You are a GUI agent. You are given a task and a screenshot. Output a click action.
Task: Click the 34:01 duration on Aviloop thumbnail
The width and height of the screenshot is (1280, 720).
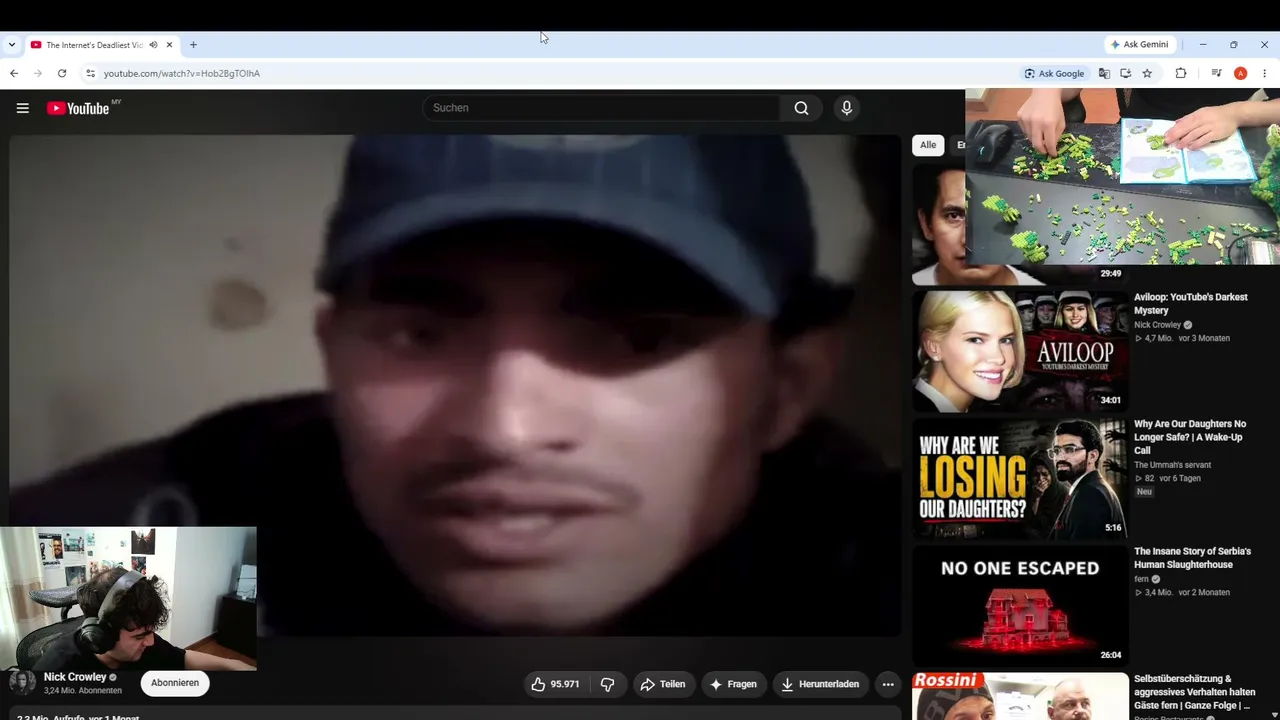1110,400
